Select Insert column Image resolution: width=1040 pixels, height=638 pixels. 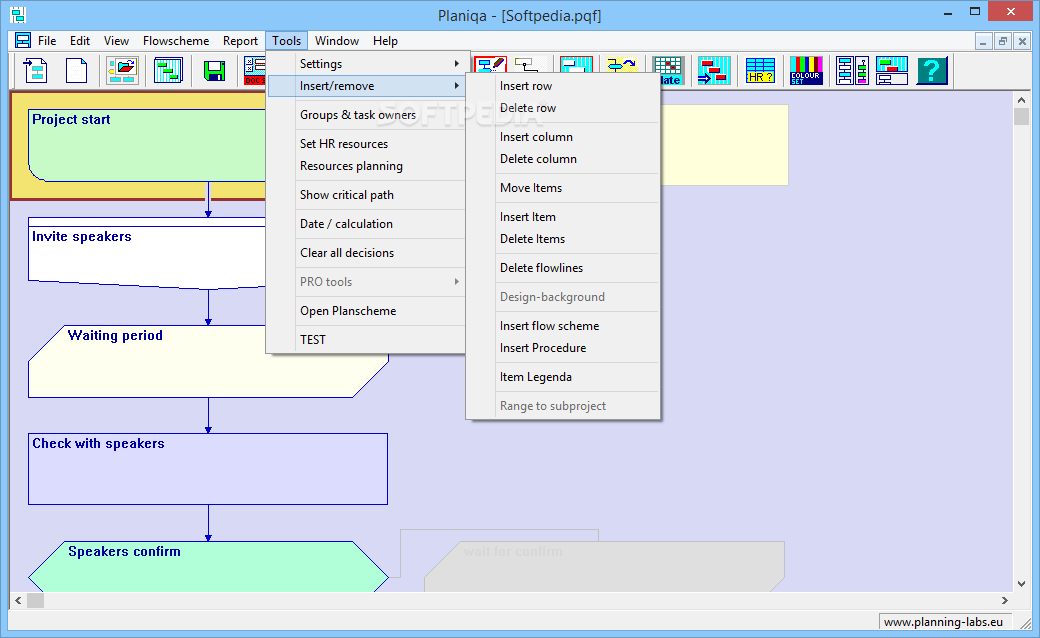click(564, 137)
